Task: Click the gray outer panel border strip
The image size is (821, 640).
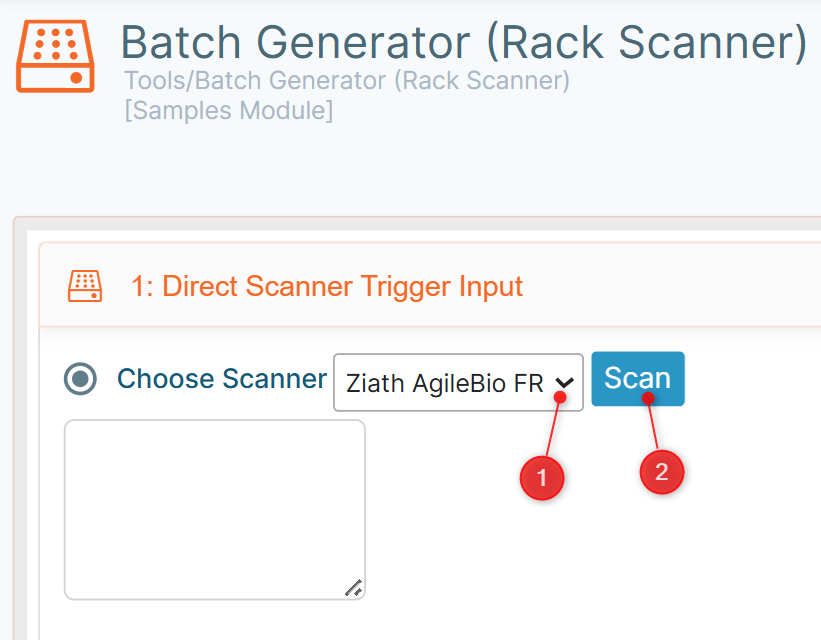Action: coord(20,429)
